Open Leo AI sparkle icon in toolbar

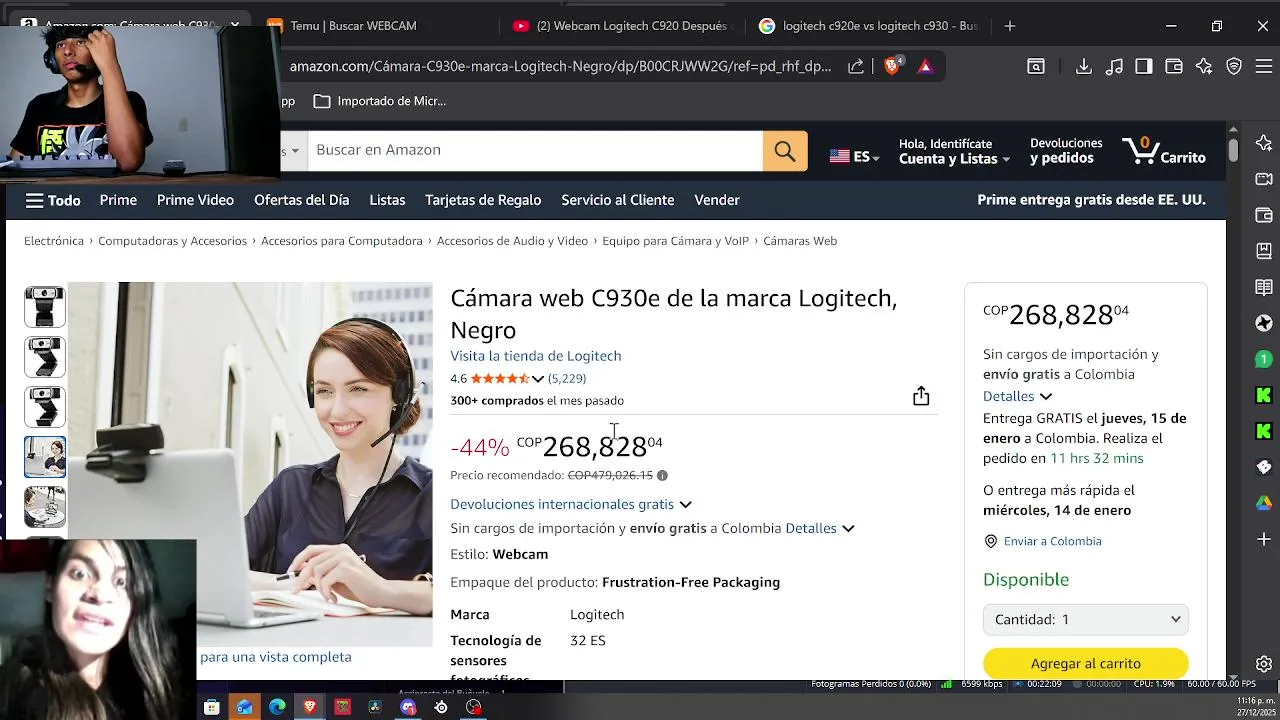click(1204, 66)
